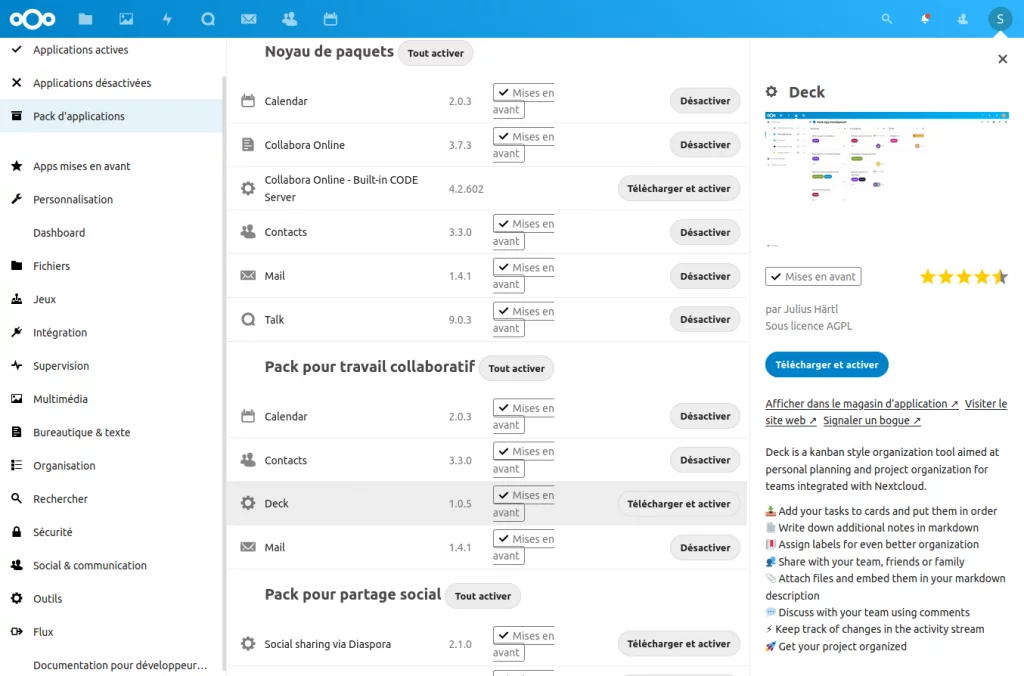Disable Talk with Désactiver

click(x=705, y=319)
